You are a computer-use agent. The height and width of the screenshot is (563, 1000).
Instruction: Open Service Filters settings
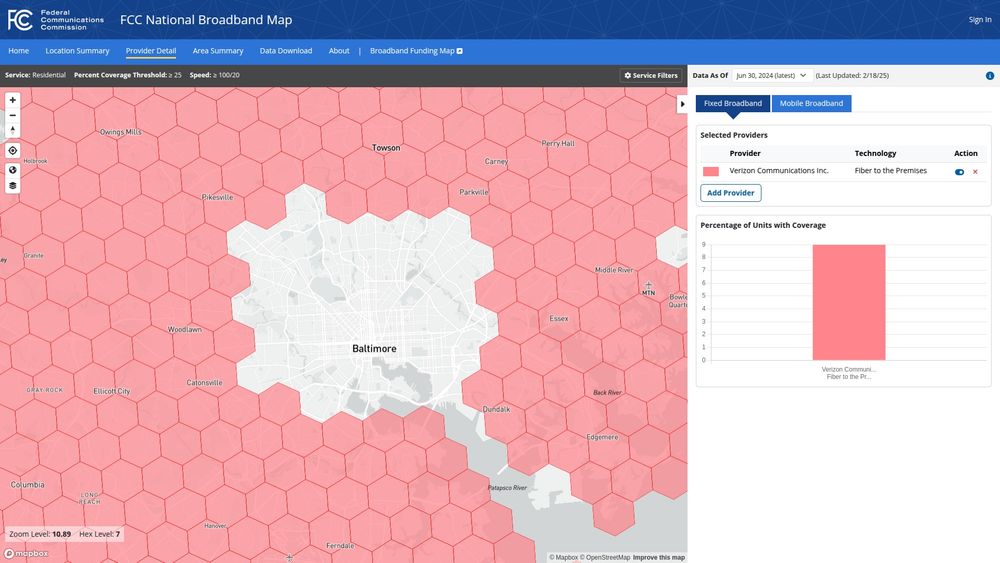click(651, 75)
